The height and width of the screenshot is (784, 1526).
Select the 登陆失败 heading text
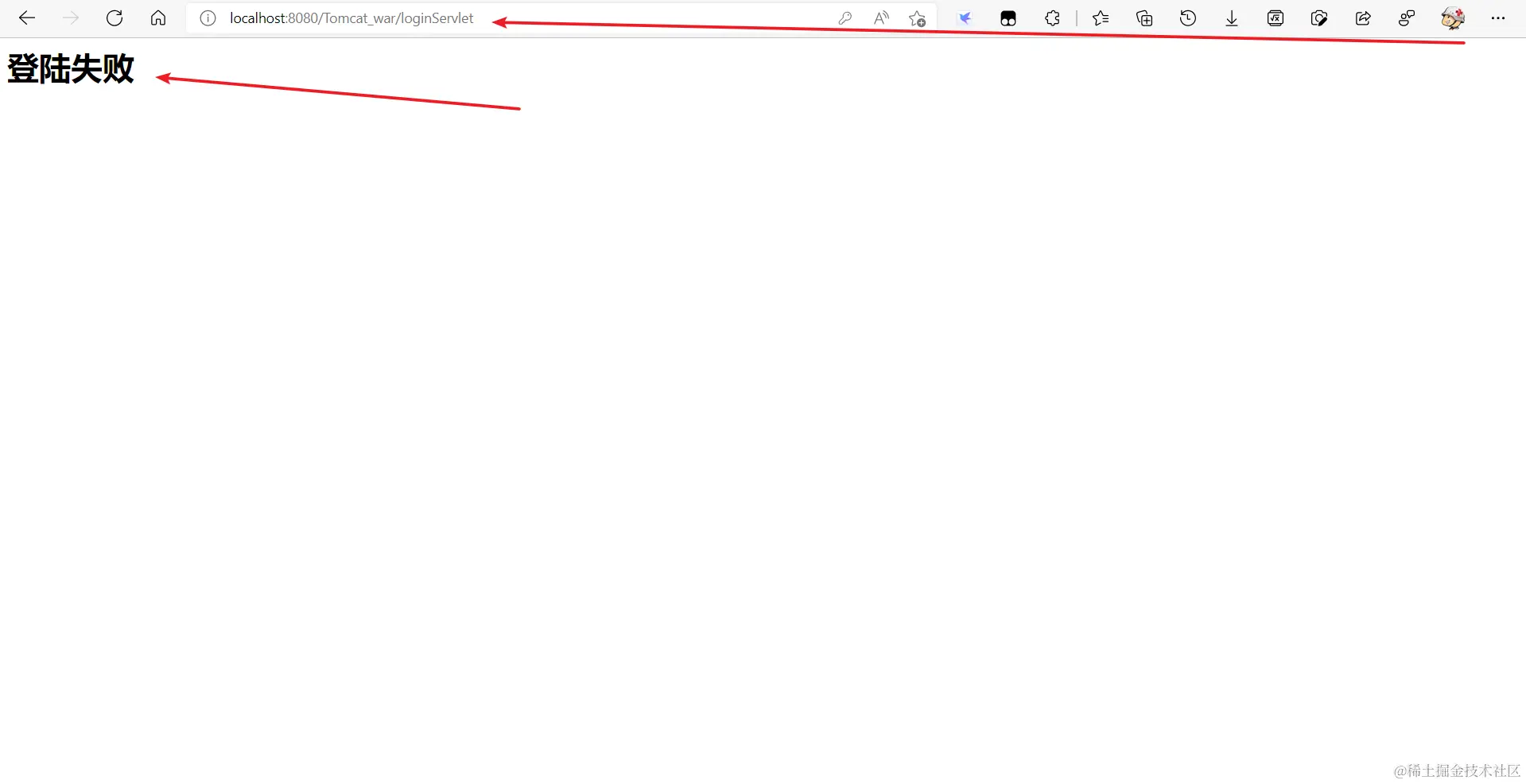point(71,69)
